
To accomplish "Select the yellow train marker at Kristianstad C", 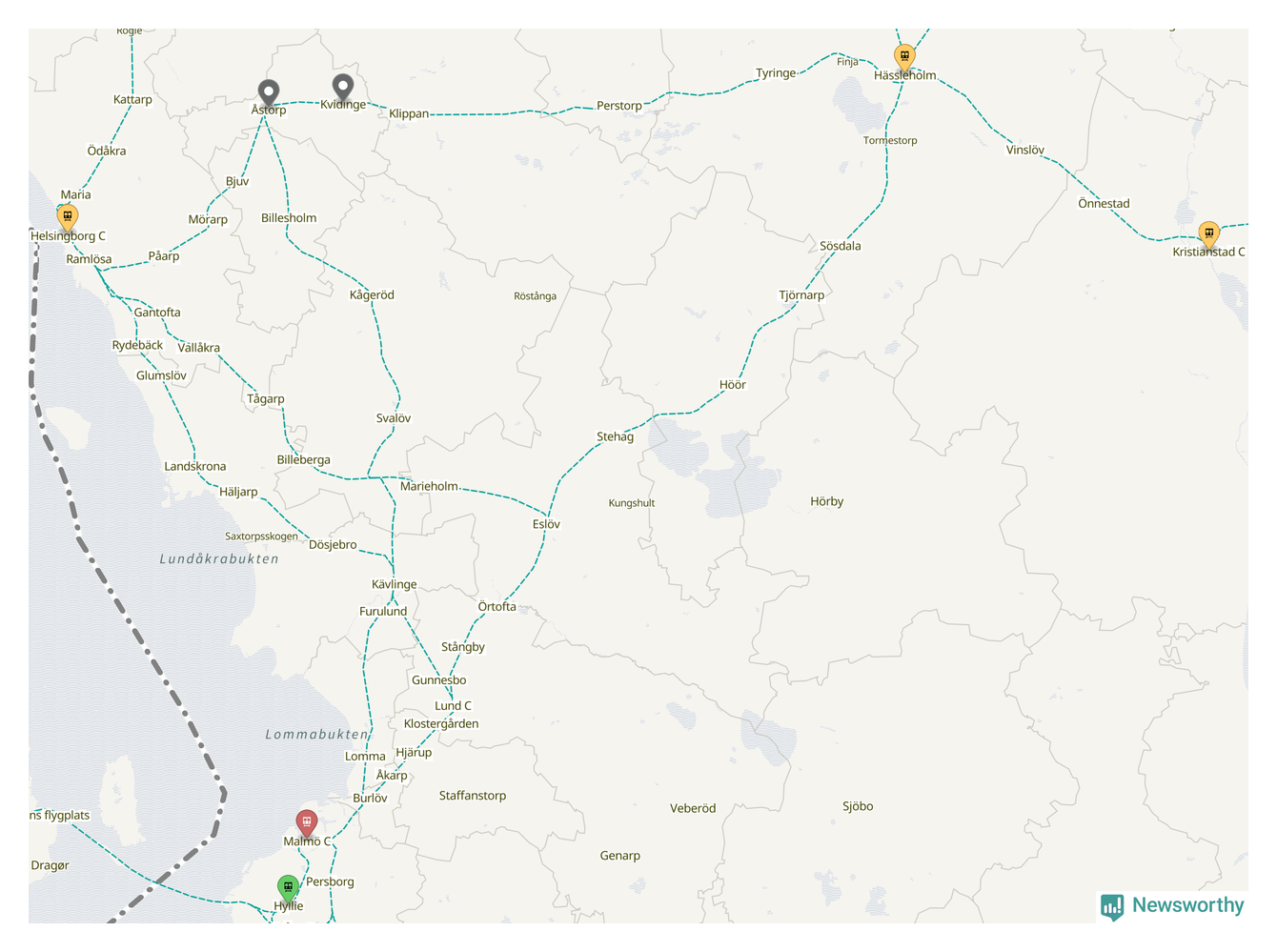I will [1208, 234].
